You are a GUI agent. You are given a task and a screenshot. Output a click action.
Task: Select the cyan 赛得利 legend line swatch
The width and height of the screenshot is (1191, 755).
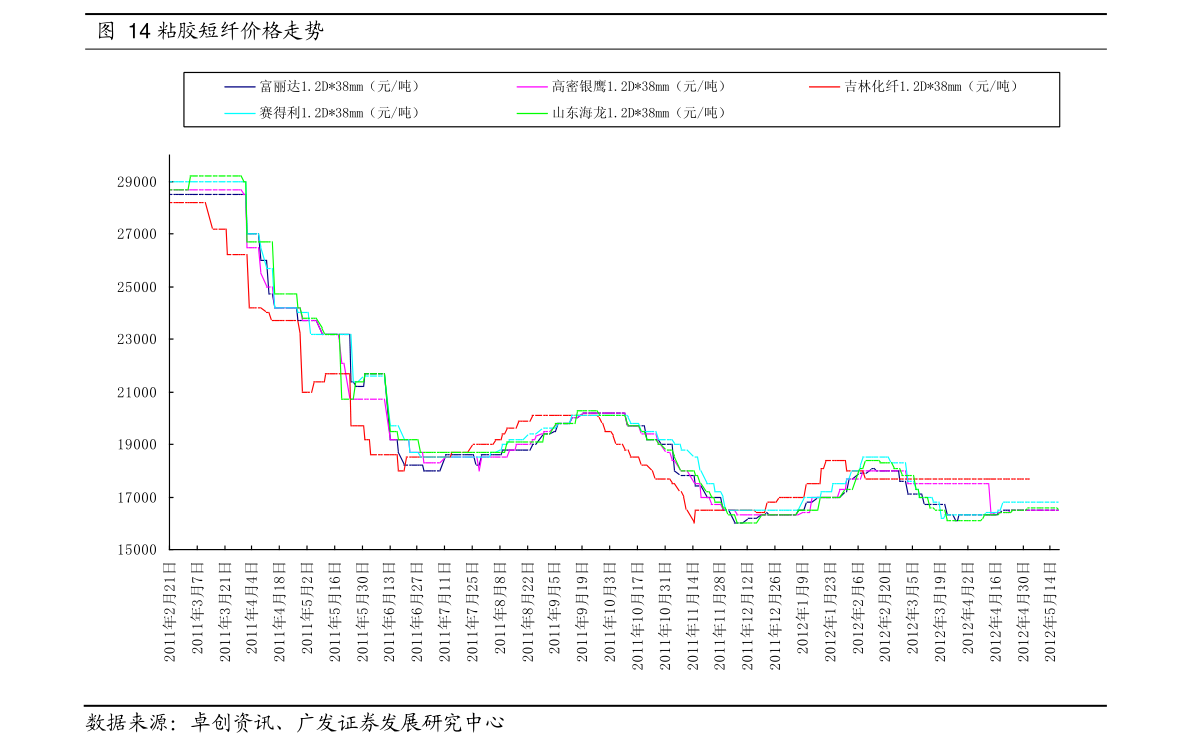239,114
